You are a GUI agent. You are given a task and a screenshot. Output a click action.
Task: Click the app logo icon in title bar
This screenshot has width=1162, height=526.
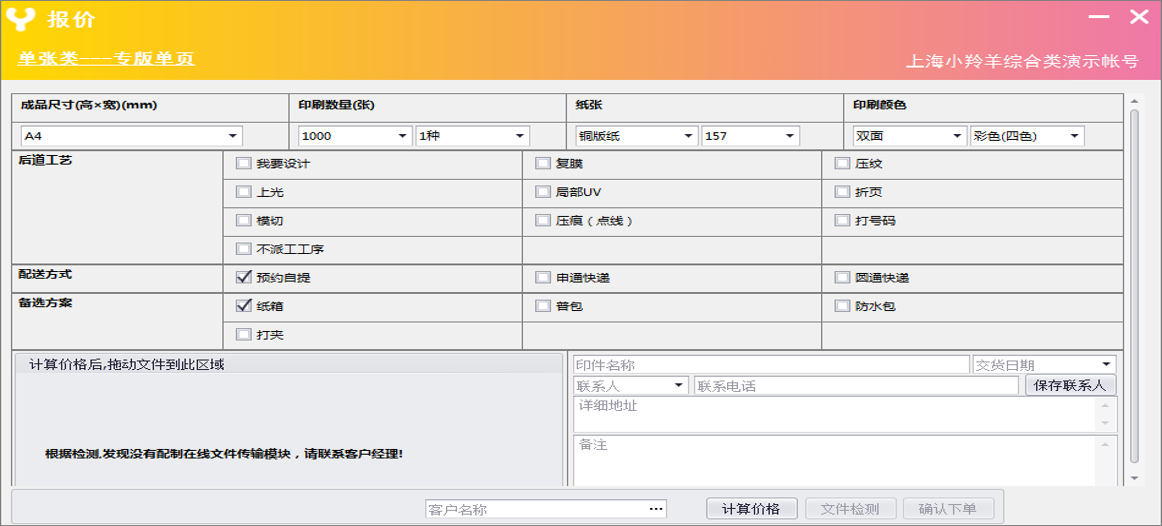(20, 18)
